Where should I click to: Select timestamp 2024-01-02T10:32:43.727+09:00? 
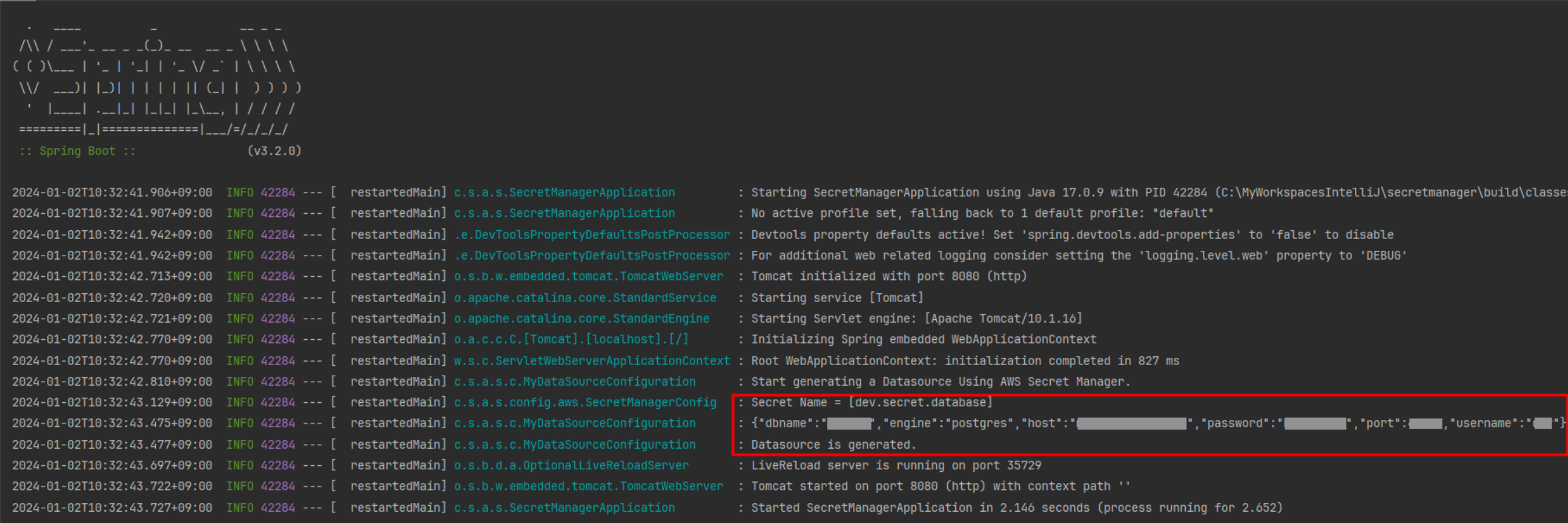tap(112, 508)
